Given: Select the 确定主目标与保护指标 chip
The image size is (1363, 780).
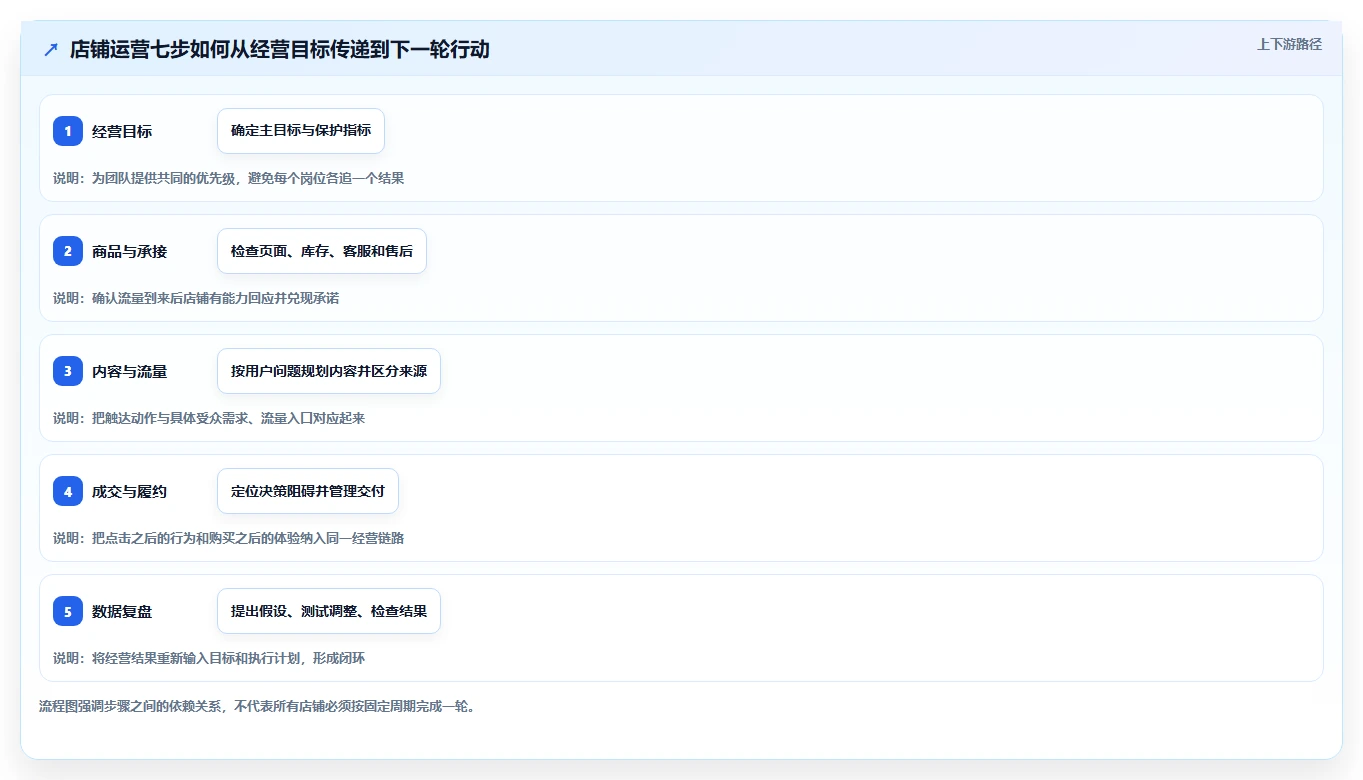Looking at the screenshot, I should tap(301, 131).
